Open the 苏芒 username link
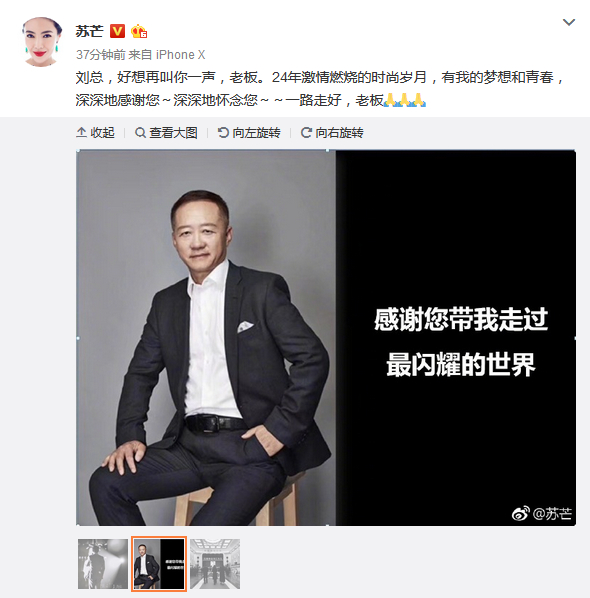 89,31
